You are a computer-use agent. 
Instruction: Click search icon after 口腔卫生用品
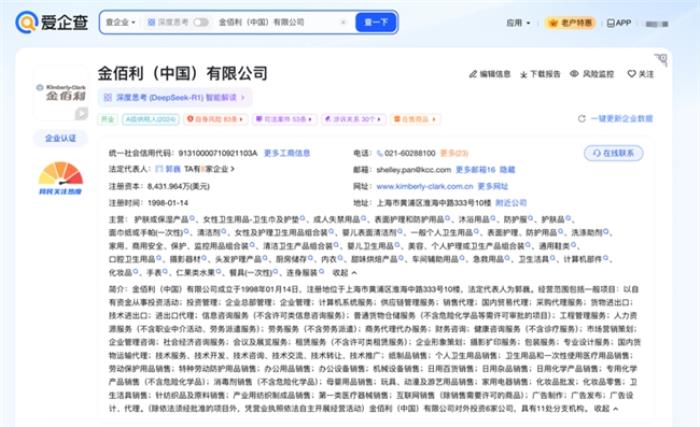(x=158, y=258)
